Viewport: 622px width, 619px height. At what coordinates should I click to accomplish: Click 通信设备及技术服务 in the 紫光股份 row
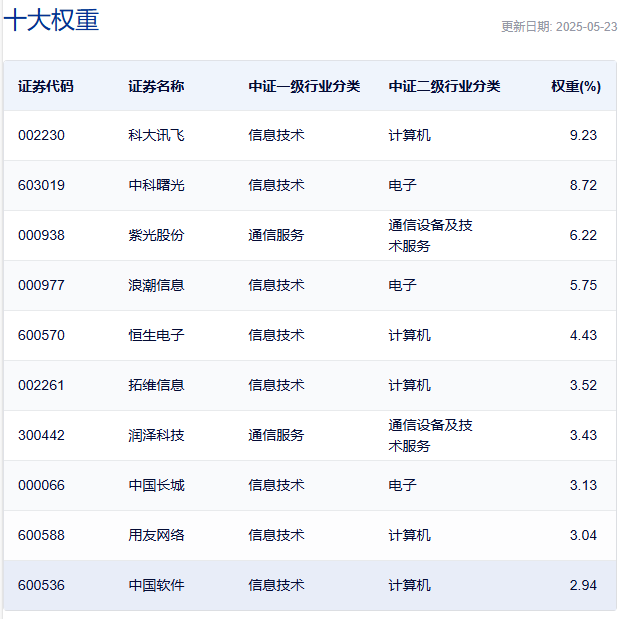430,236
